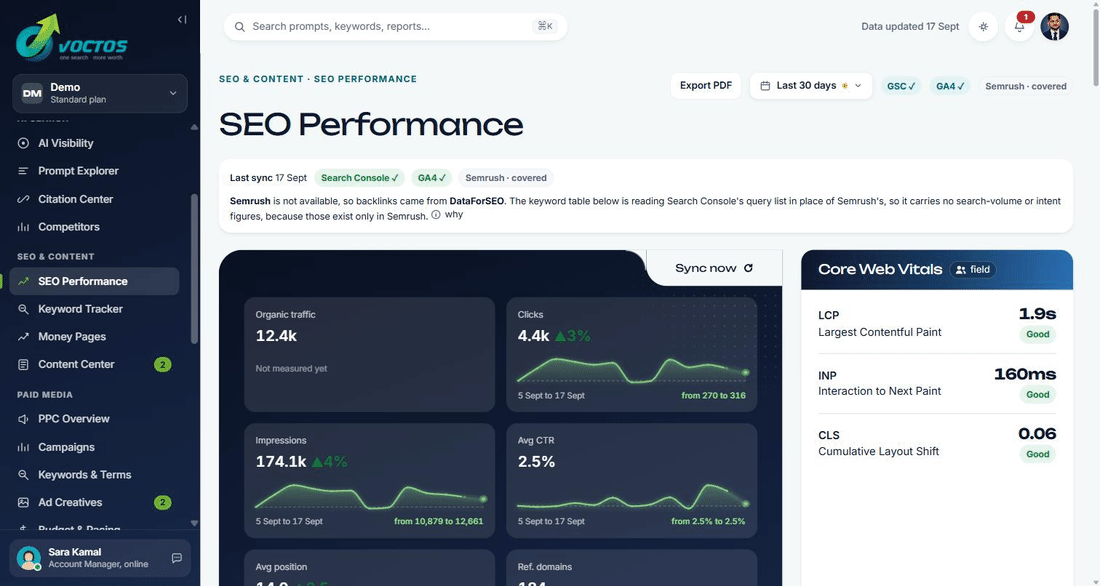Open the Last 30 days date range dropdown
This screenshot has height=586, width=1100.
811,86
